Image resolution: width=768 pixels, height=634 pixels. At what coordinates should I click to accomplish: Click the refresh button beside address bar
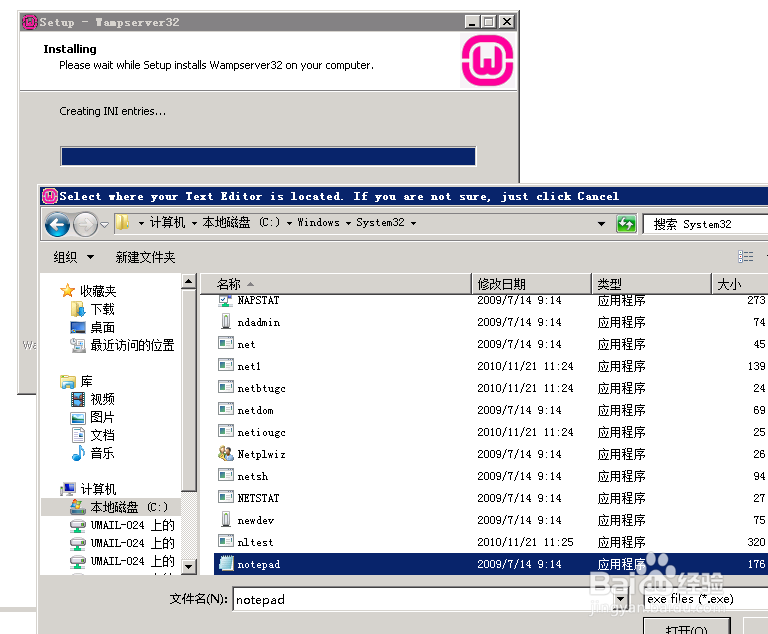pos(626,224)
